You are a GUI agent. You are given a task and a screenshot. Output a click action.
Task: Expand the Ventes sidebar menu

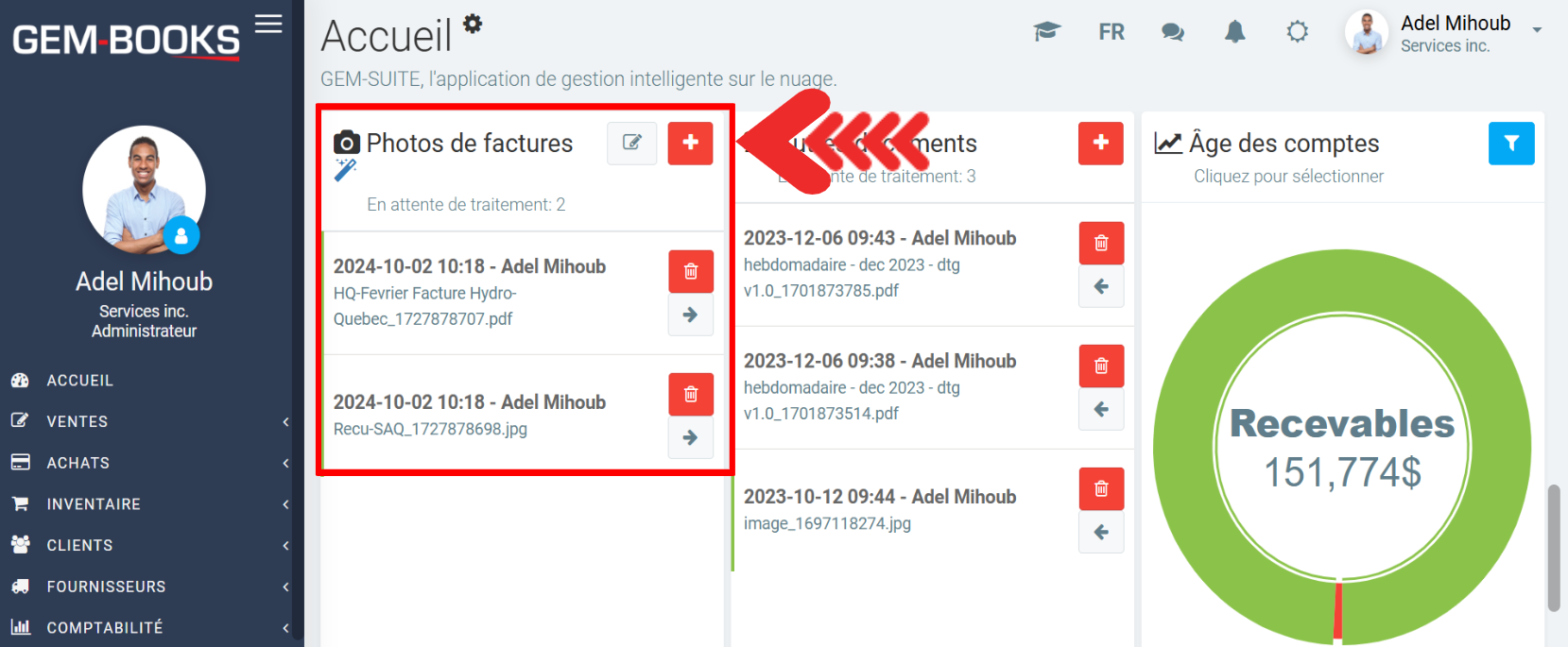coord(78,421)
